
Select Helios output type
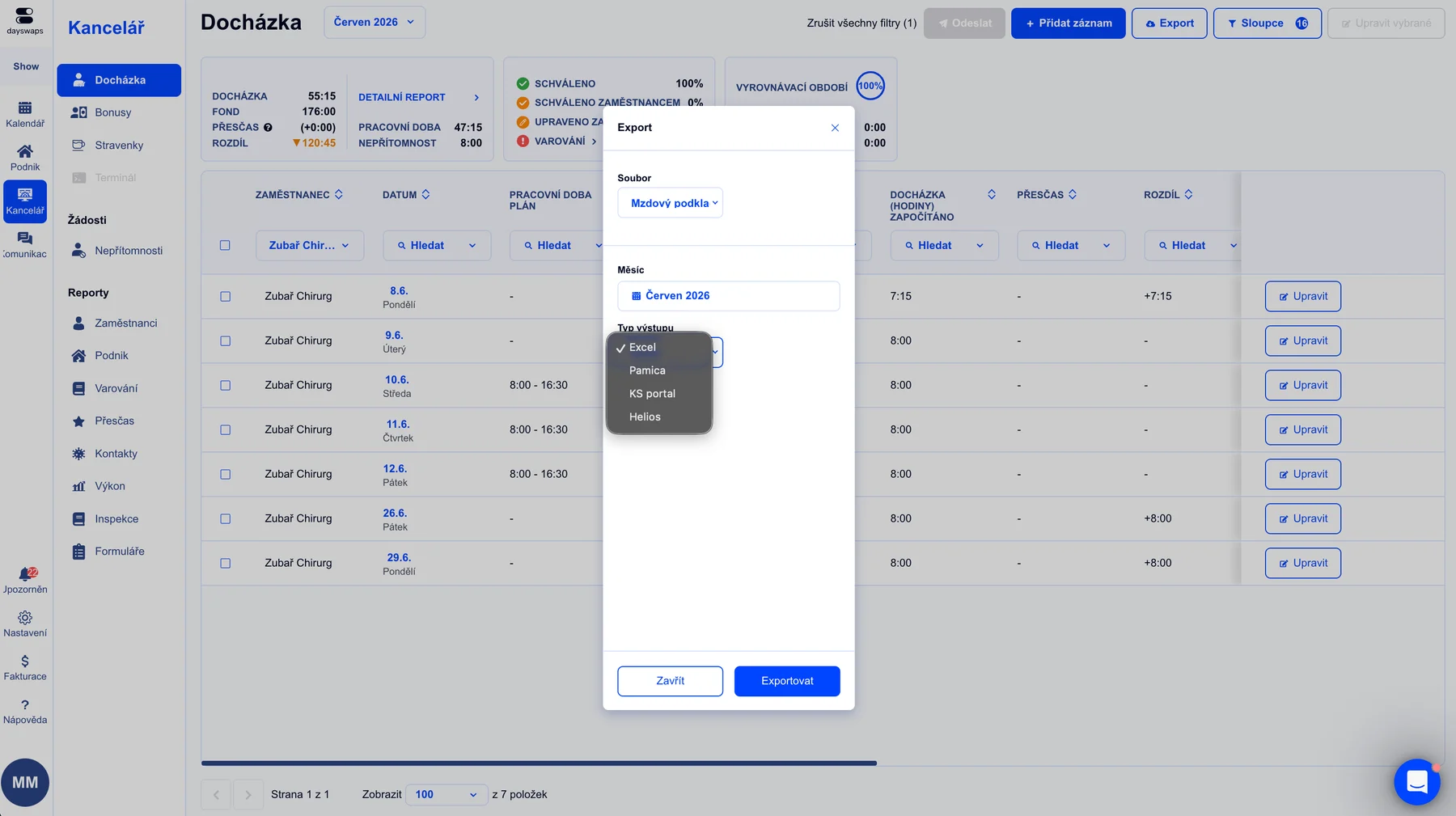point(658,417)
